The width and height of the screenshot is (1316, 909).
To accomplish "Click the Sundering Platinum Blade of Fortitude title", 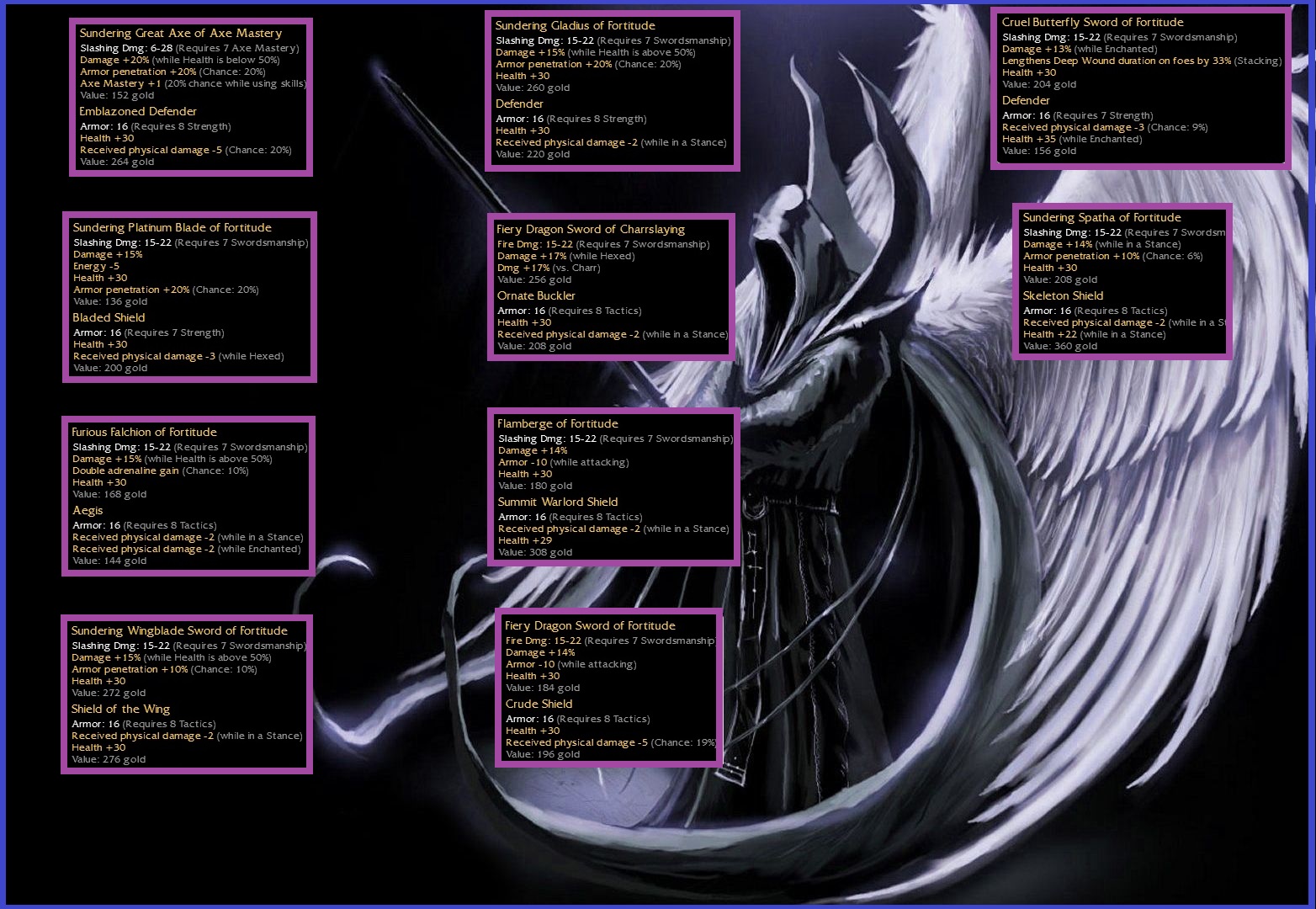I will pyautogui.click(x=172, y=228).
